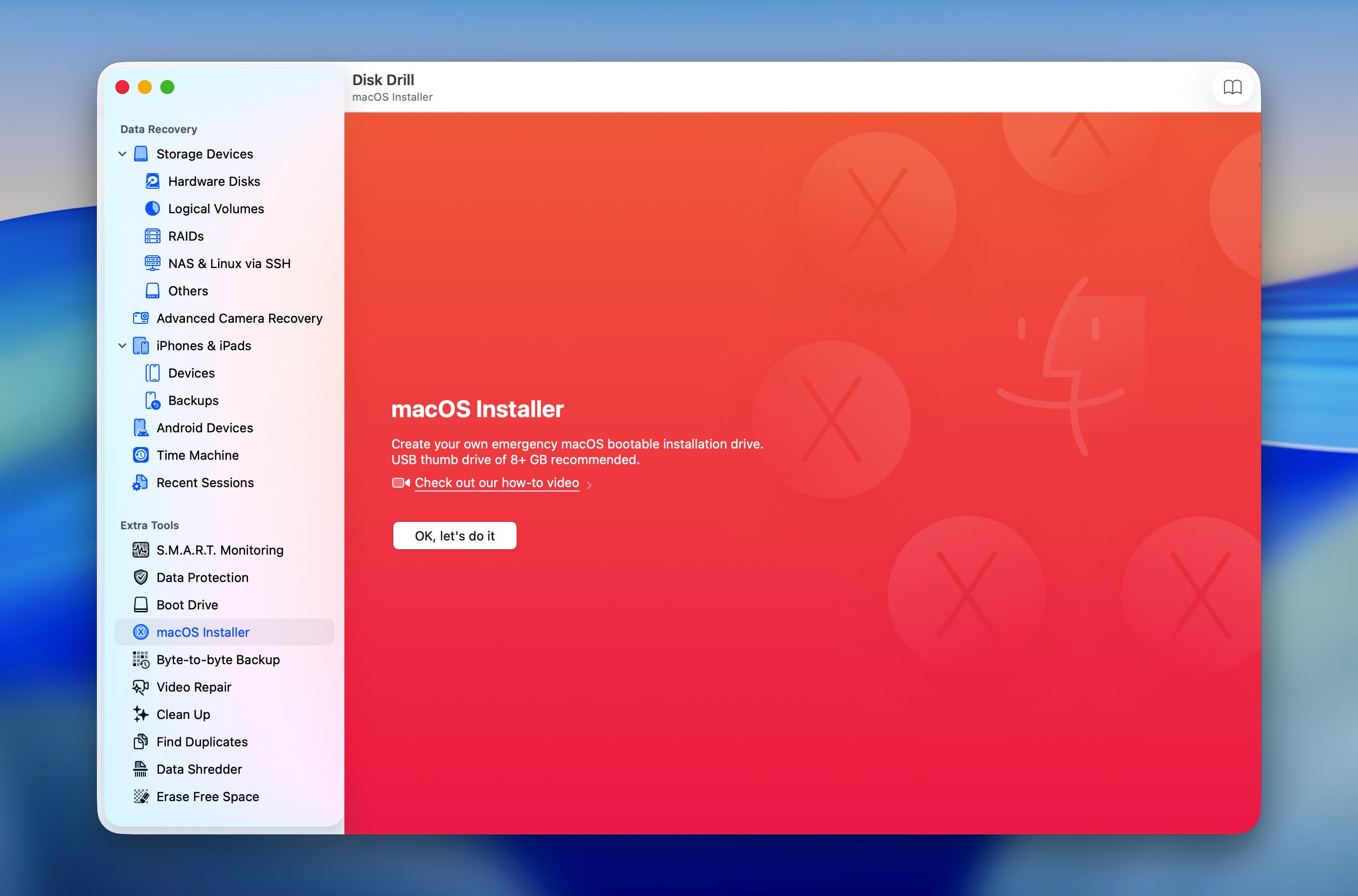Click the Clean Up sparkles icon
This screenshot has height=896, width=1358.
tap(140, 714)
